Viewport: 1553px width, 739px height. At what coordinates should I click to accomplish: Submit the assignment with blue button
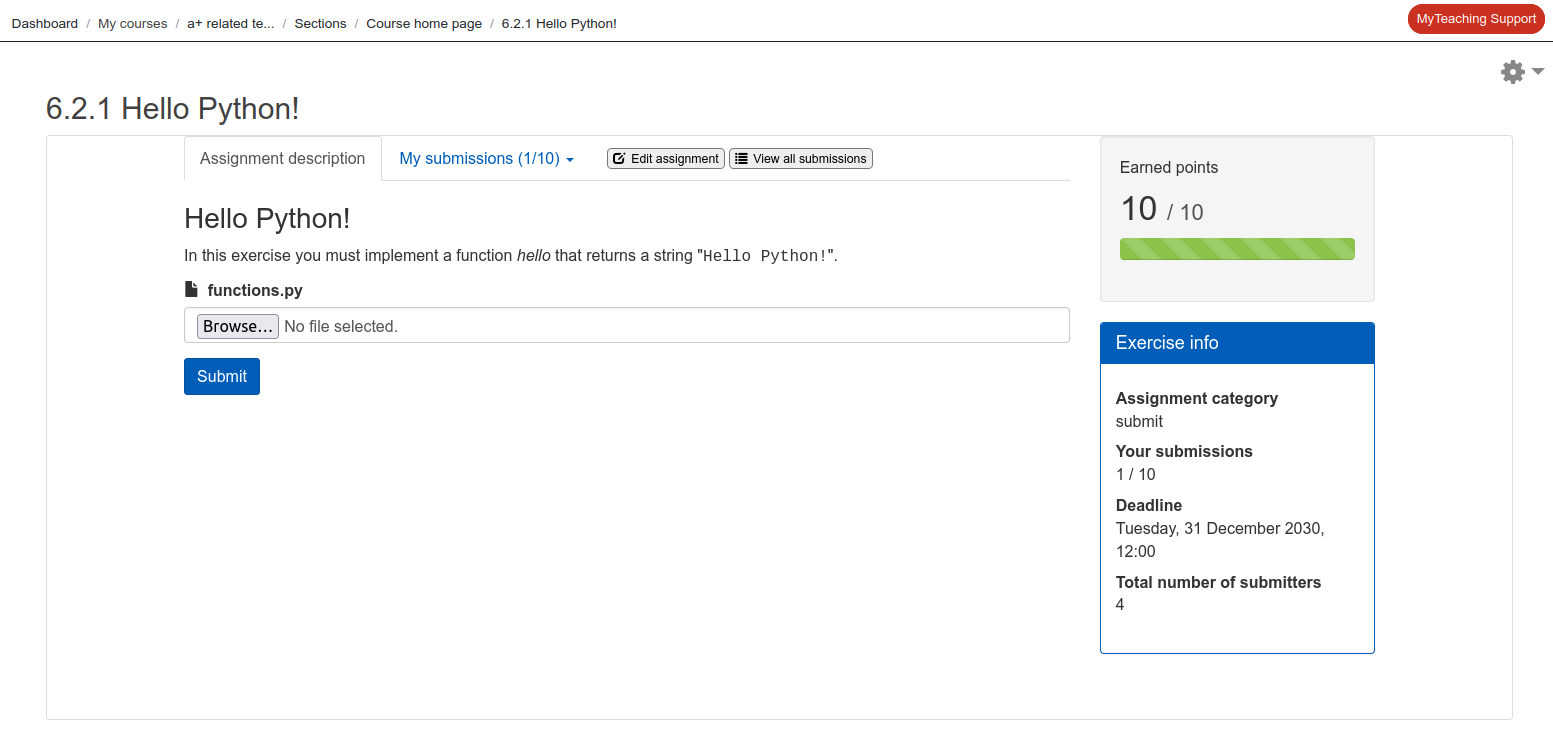tap(222, 376)
